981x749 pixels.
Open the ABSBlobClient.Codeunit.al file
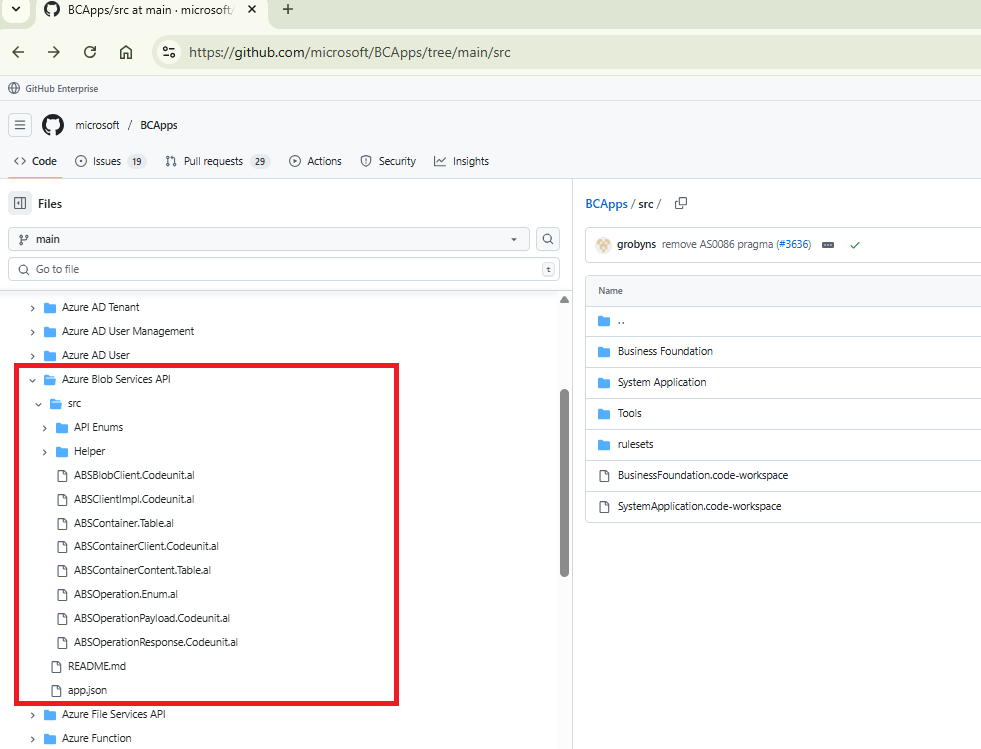pyautogui.click(x=133, y=475)
